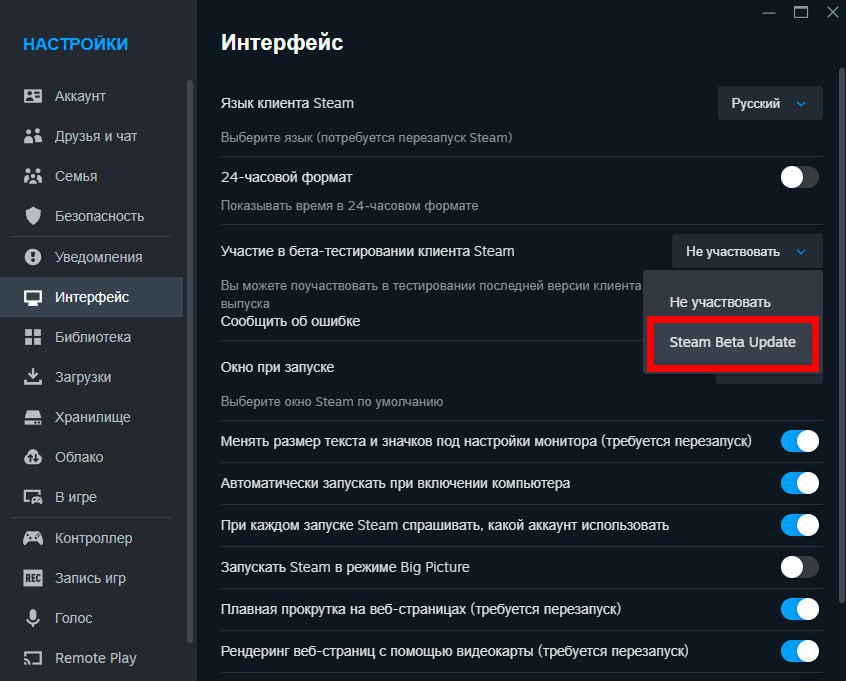Open the Библиотека settings
846x681 pixels.
[92, 337]
